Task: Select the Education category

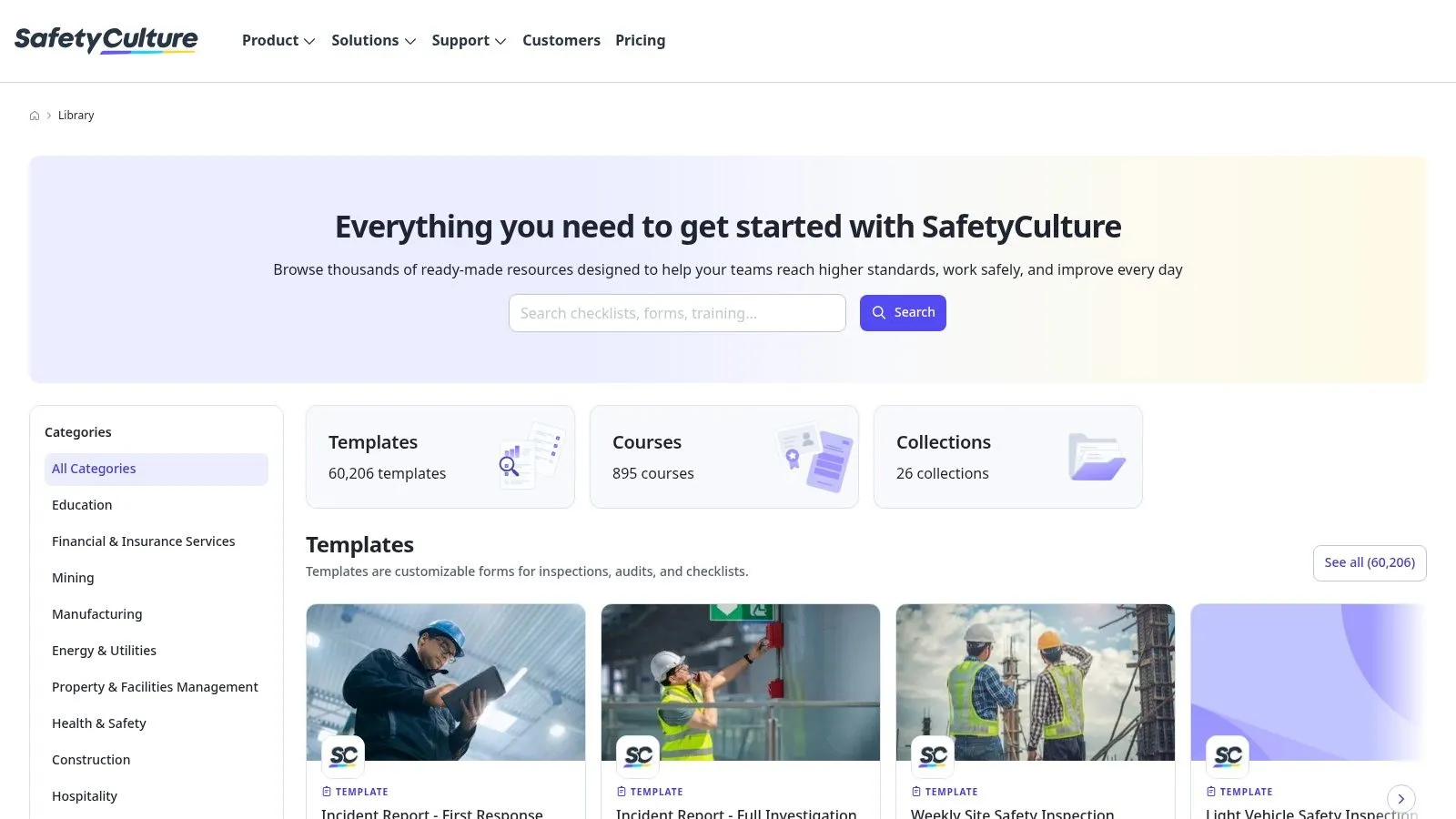Action: [157, 505]
